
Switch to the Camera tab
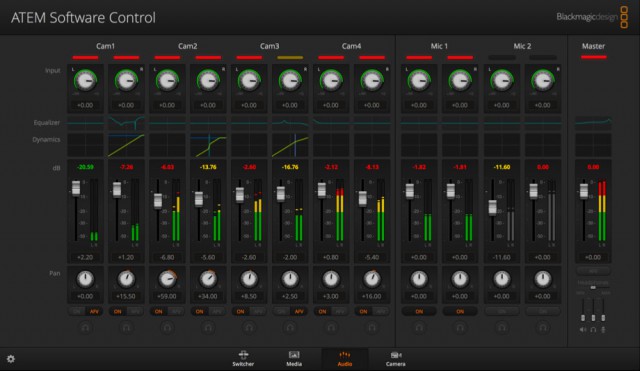(x=396, y=359)
